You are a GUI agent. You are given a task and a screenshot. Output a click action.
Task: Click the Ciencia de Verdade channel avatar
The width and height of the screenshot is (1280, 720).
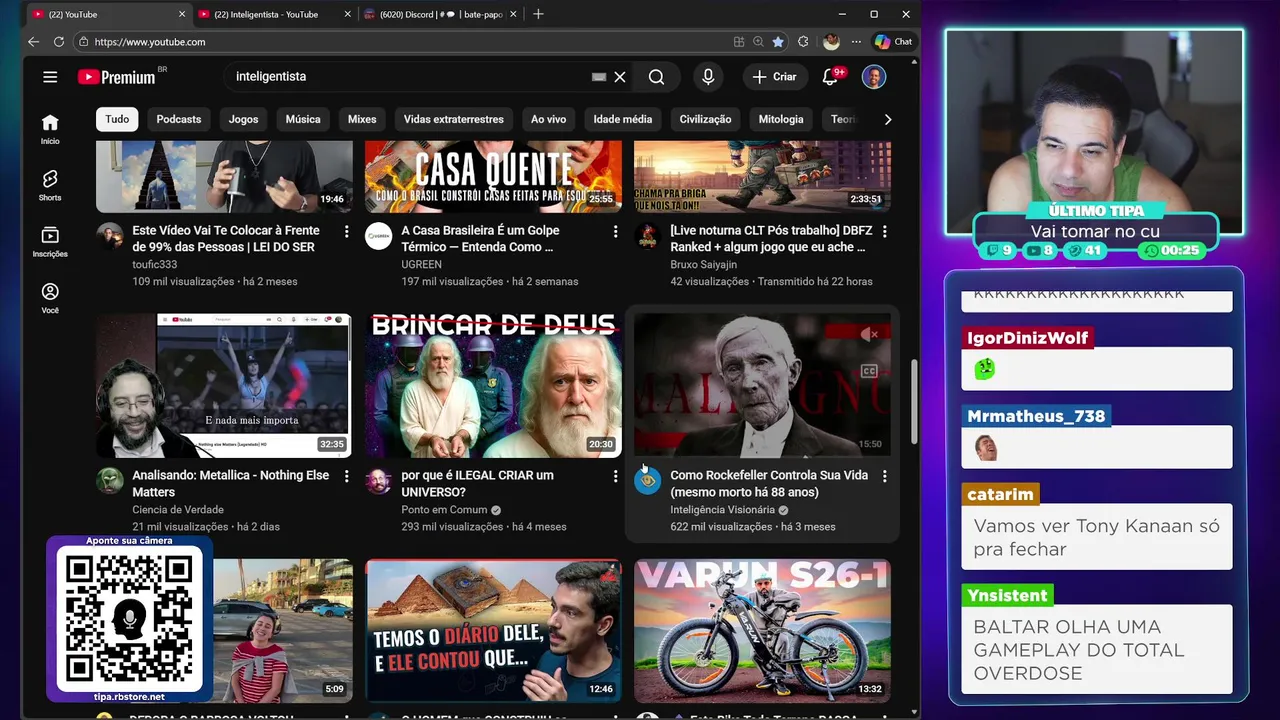110,481
